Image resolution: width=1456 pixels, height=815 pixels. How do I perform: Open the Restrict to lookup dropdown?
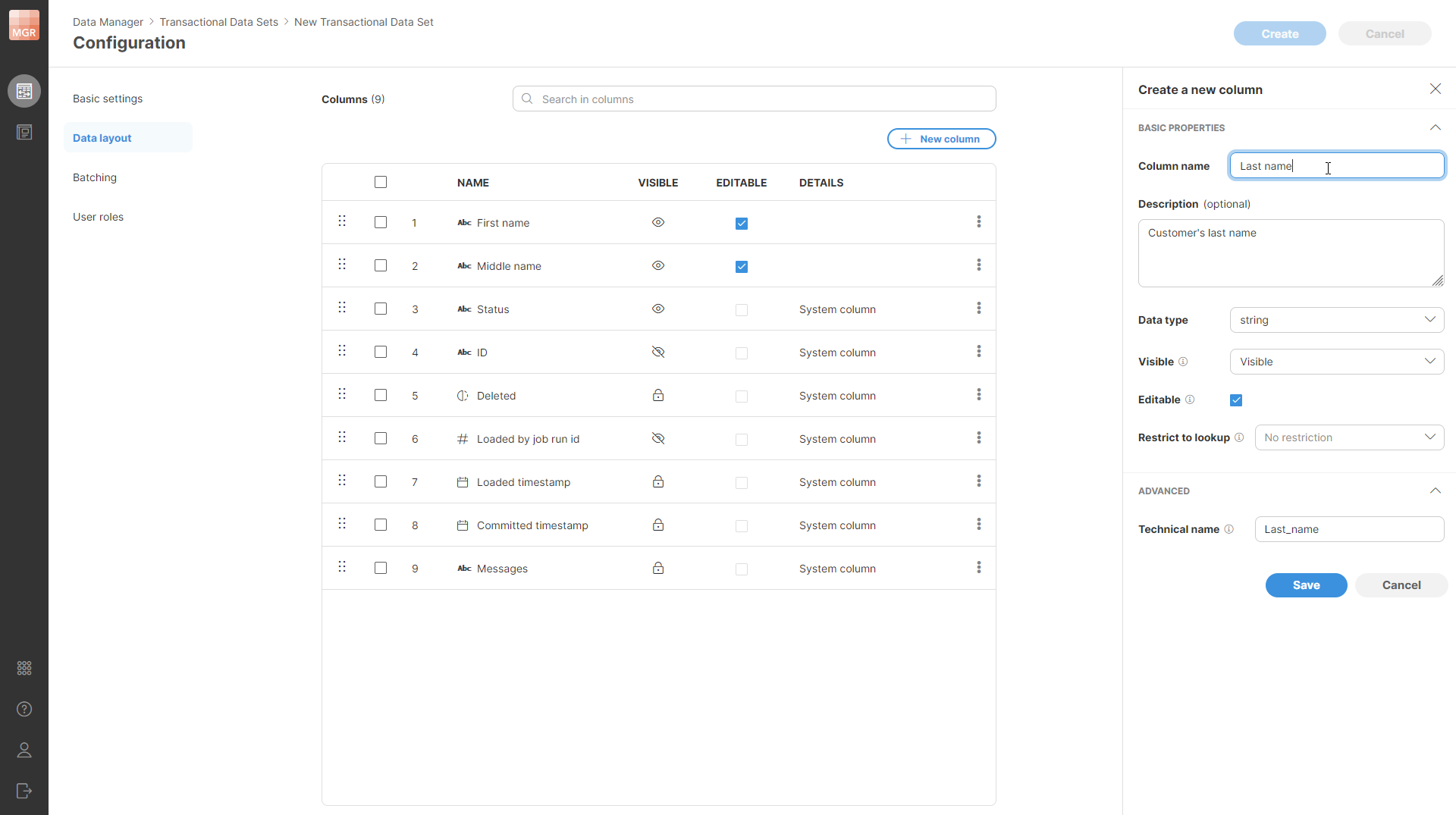(x=1349, y=437)
